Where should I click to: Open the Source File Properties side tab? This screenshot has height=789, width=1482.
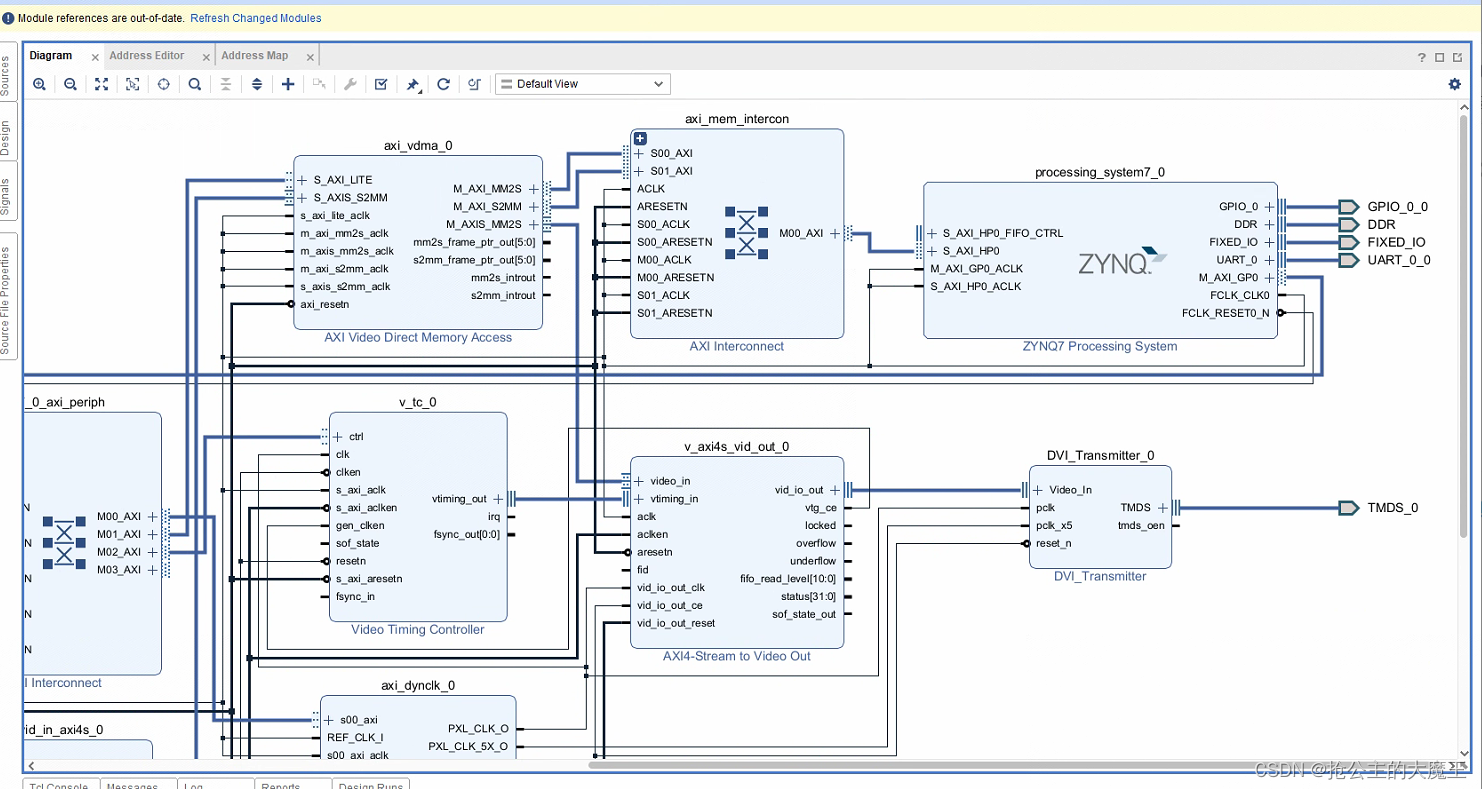(x=6, y=301)
